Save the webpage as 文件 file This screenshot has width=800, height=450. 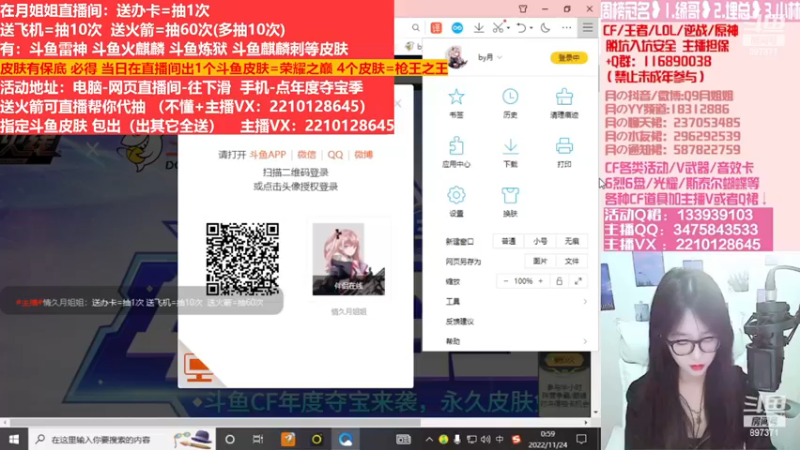point(572,261)
